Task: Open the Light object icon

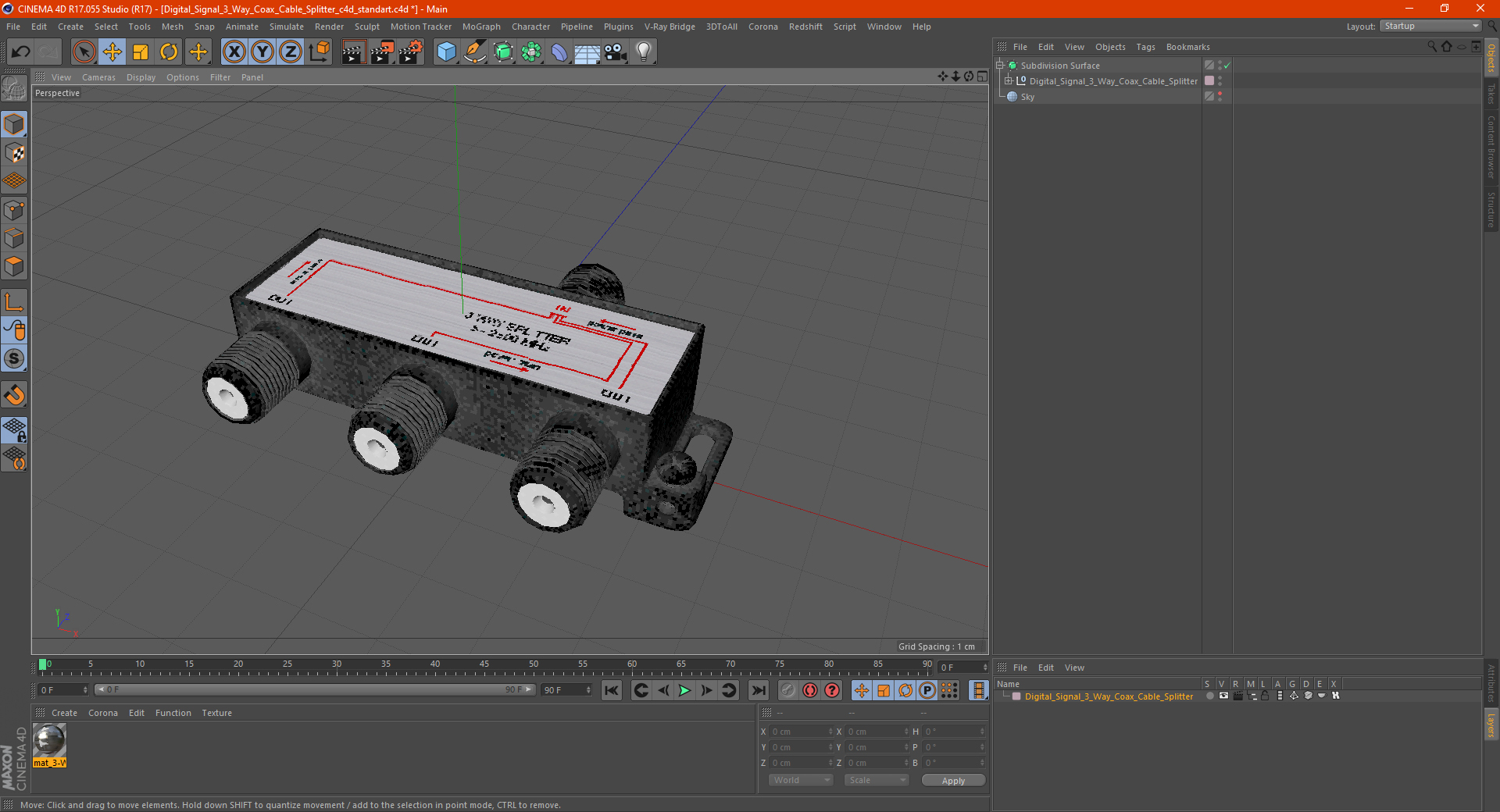Action: coord(643,52)
